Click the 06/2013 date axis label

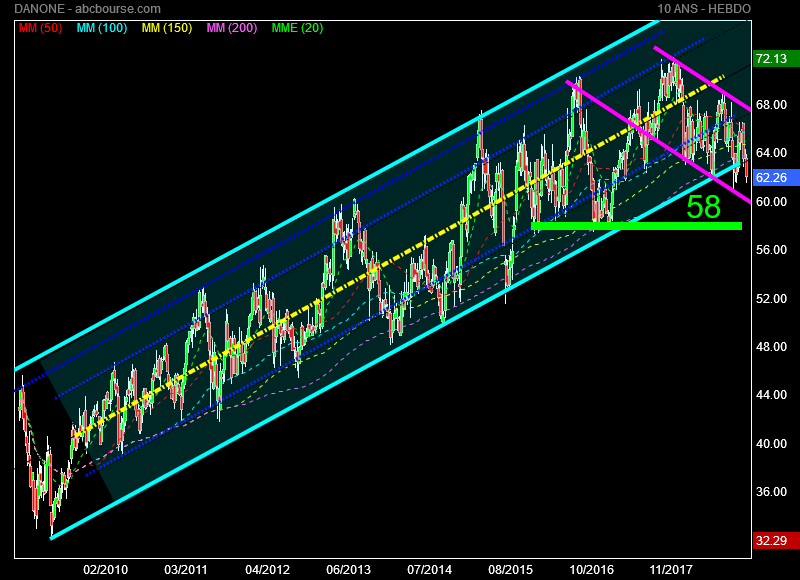point(348,569)
